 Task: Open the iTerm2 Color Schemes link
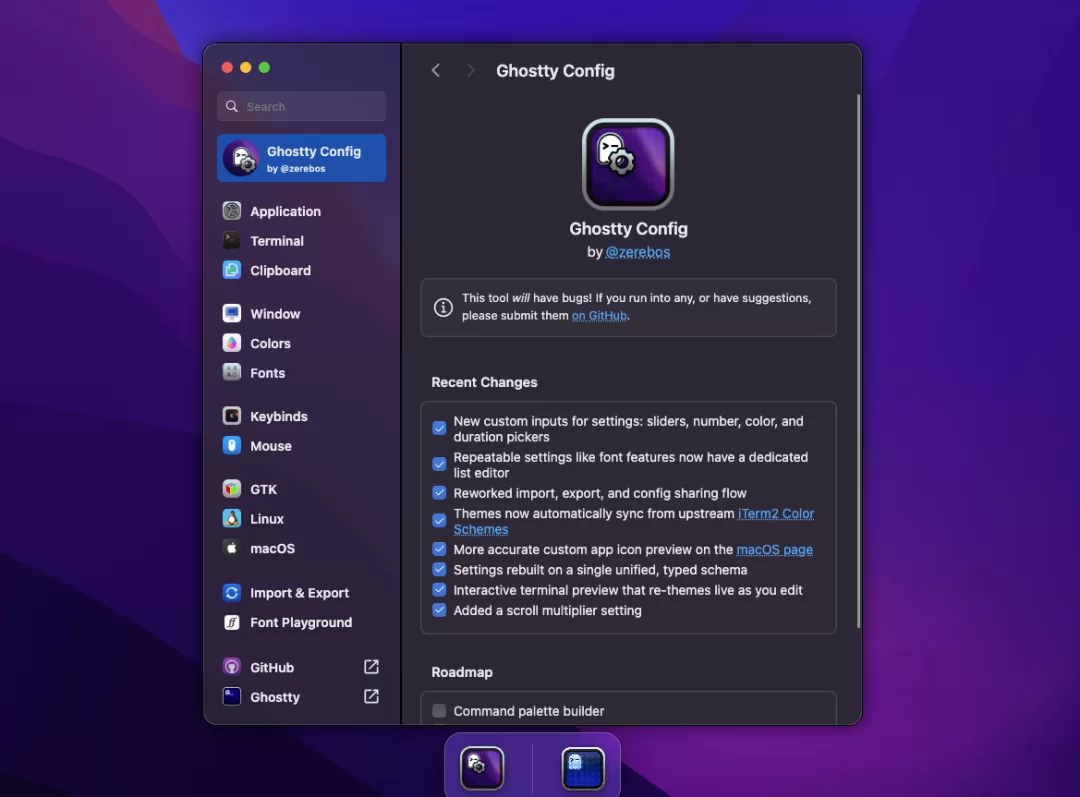pos(634,521)
